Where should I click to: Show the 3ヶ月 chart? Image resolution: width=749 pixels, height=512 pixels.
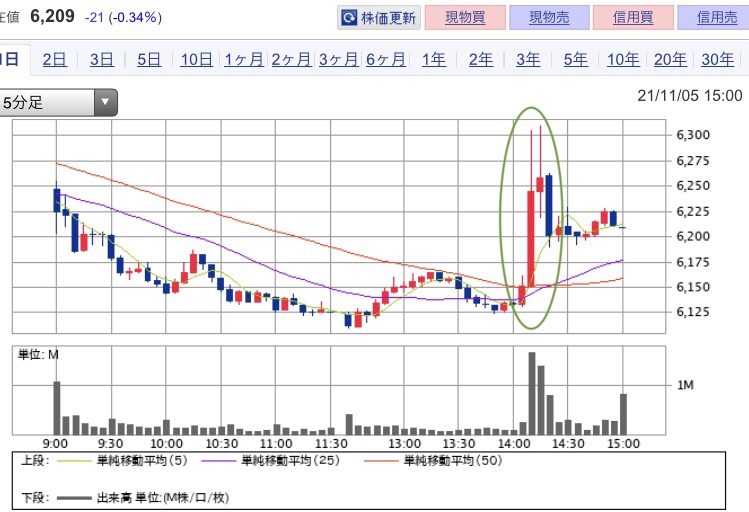338,60
